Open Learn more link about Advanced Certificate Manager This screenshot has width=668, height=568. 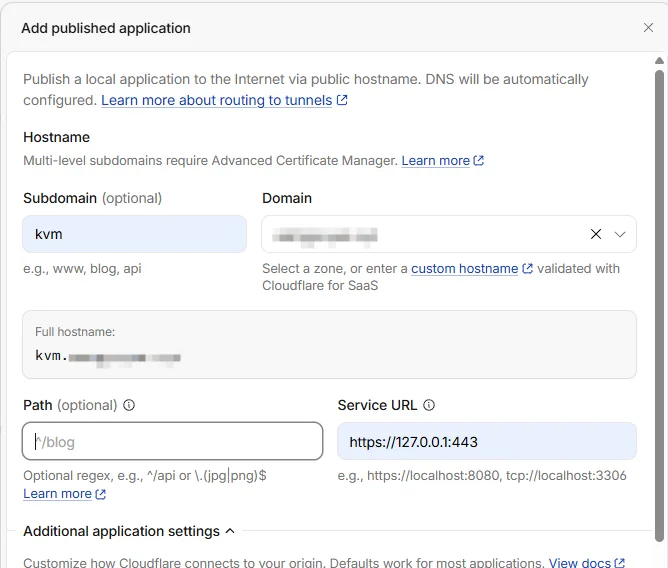(435, 161)
